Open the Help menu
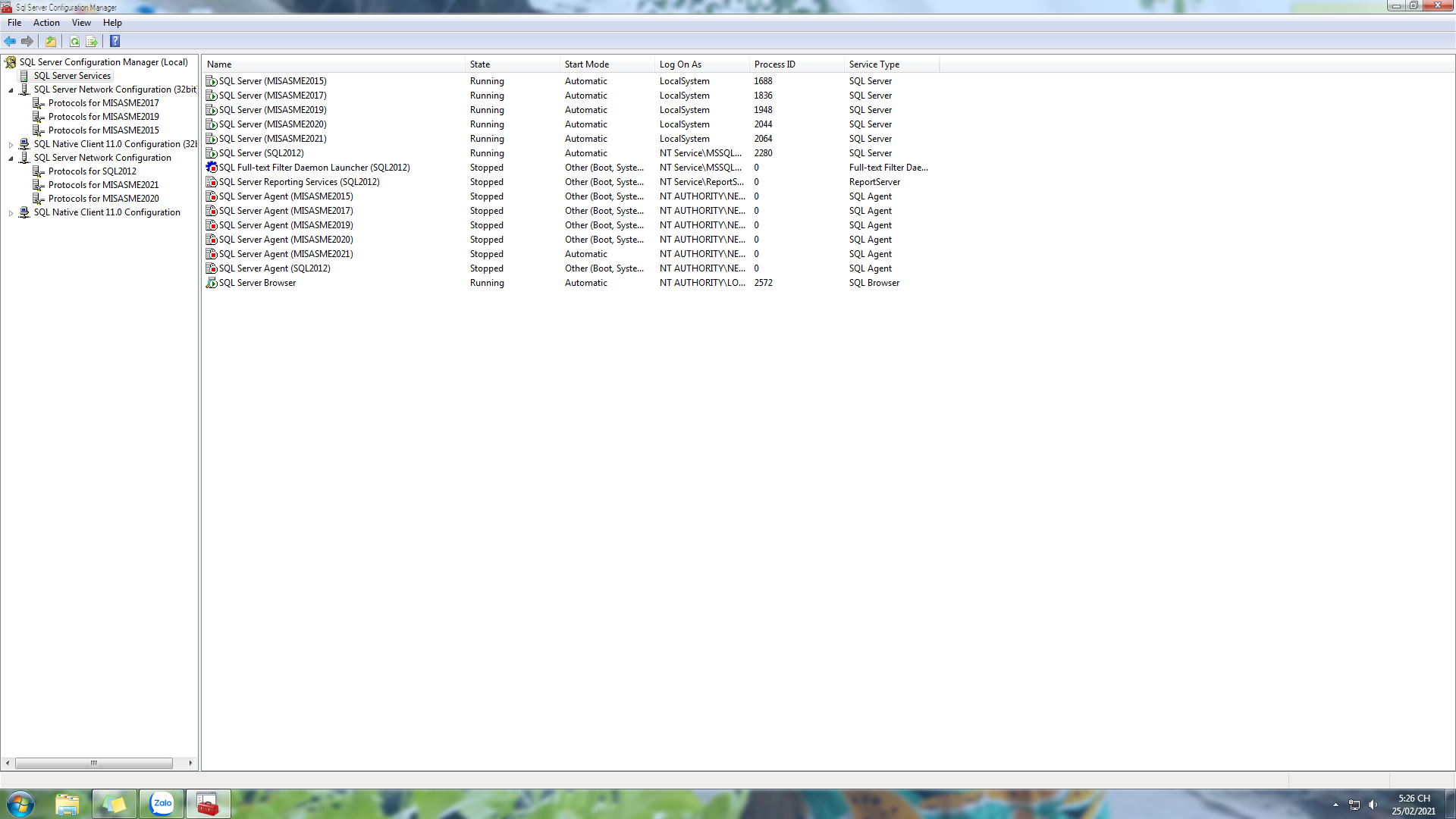The image size is (1456, 819). 112,23
